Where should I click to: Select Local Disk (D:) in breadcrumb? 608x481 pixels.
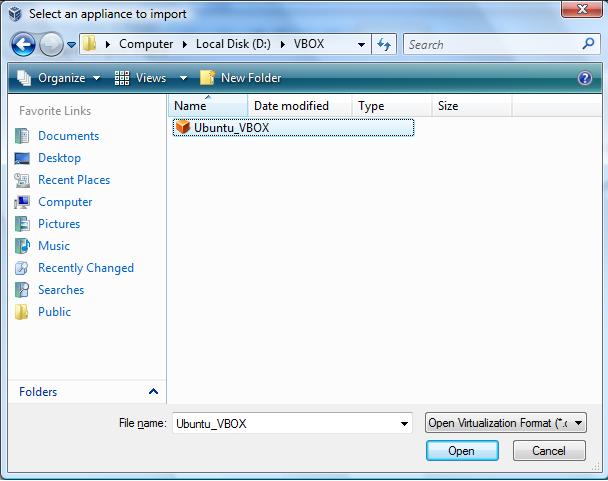[x=233, y=44]
